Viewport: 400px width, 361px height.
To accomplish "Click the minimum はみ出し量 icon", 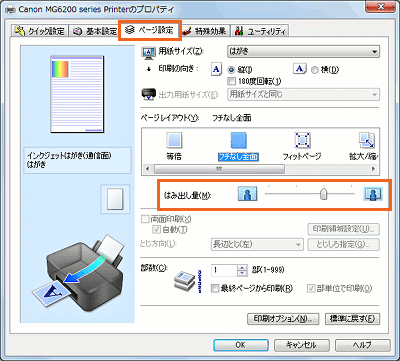I will (247, 194).
